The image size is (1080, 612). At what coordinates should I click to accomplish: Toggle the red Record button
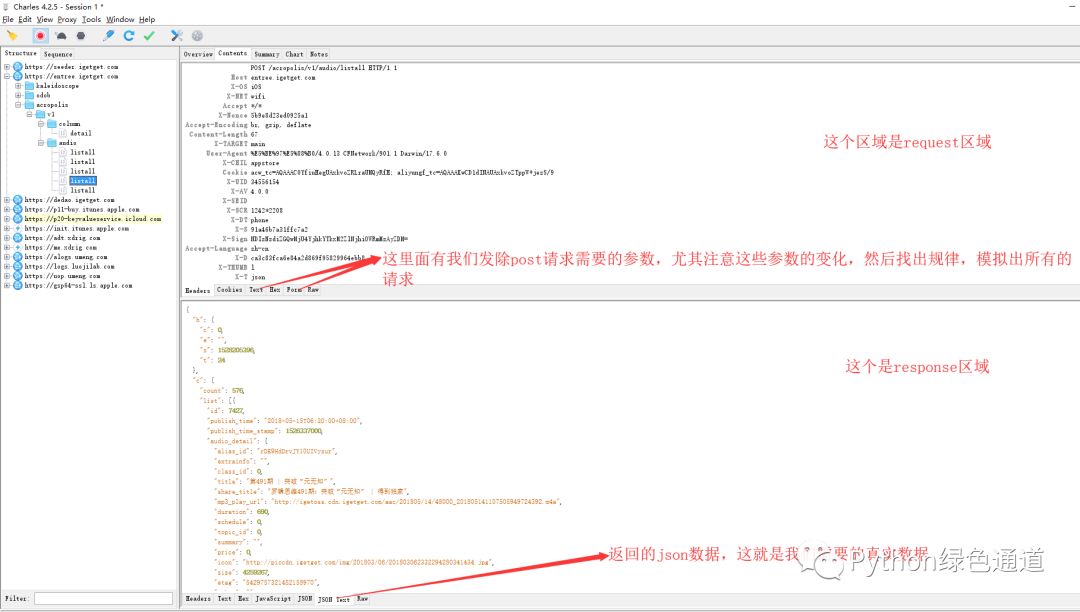coord(40,36)
